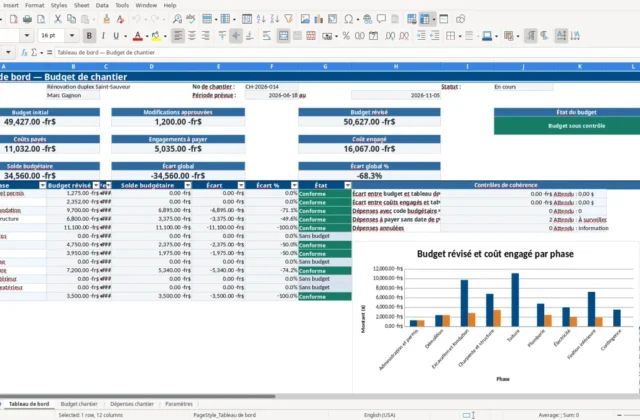Click the Format as Percent icon
This screenshot has height=420, width=640.
(x=346, y=36)
